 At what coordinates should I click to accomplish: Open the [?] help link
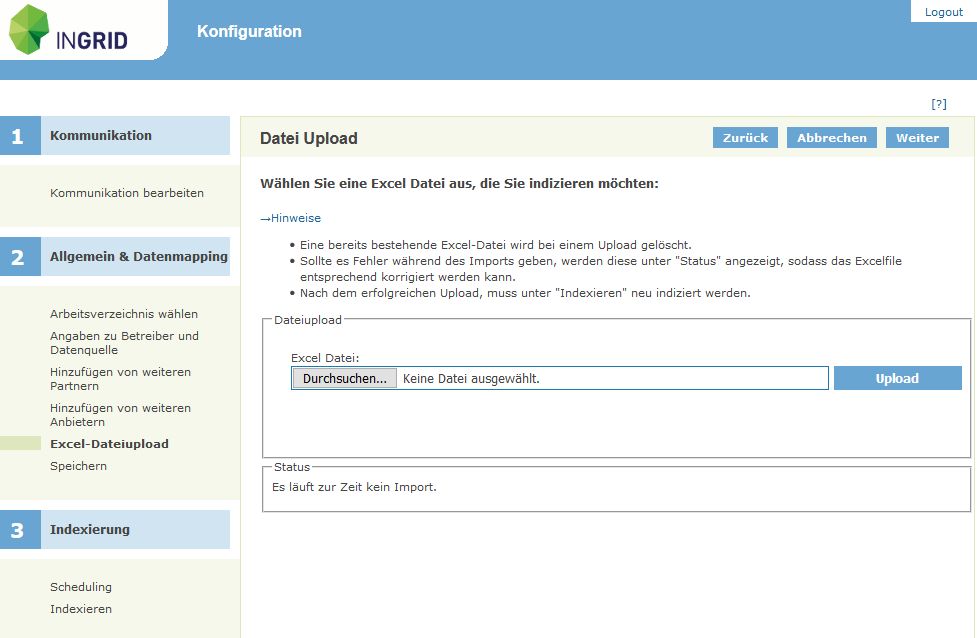tap(938, 104)
